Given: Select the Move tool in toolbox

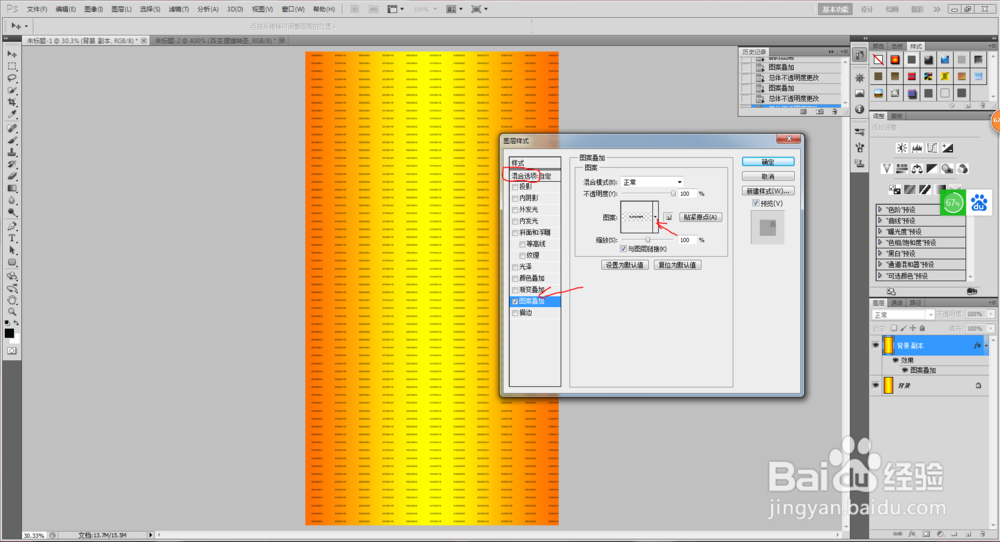Looking at the screenshot, I should [x=12, y=54].
